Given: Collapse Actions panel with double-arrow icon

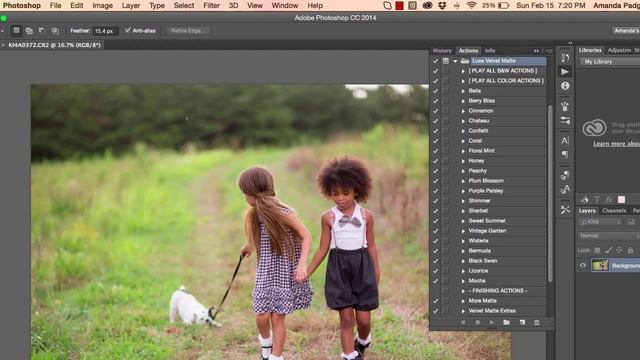Looking at the screenshot, I should [x=536, y=51].
